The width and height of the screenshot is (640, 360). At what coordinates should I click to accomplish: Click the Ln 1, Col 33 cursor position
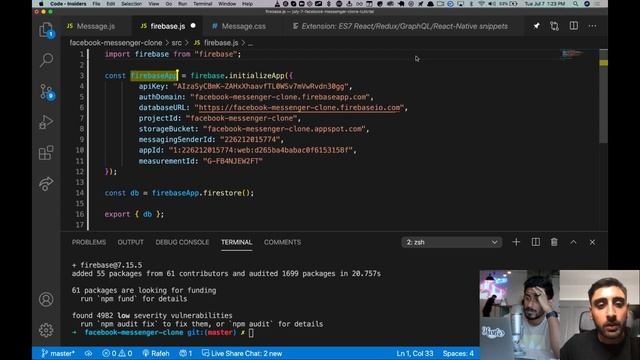point(415,353)
